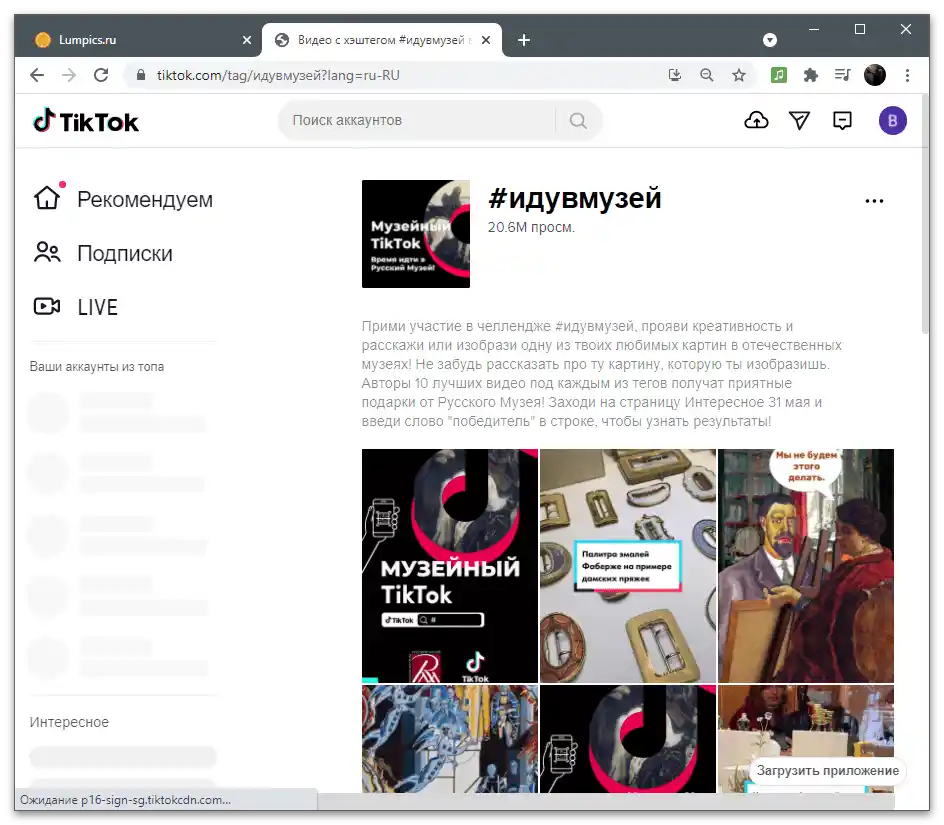The height and width of the screenshot is (825, 944).
Task: Open the three-dot menu beside the hashtag title
Action: coord(874,201)
